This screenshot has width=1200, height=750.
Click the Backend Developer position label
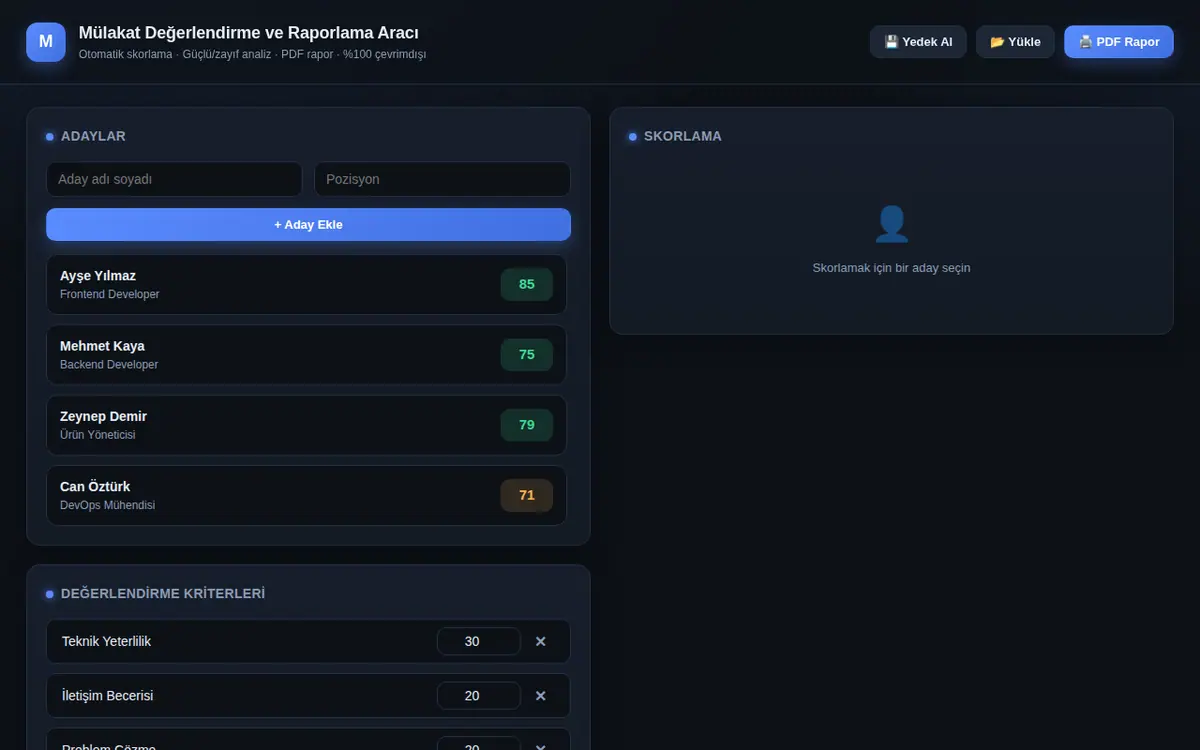pos(109,365)
